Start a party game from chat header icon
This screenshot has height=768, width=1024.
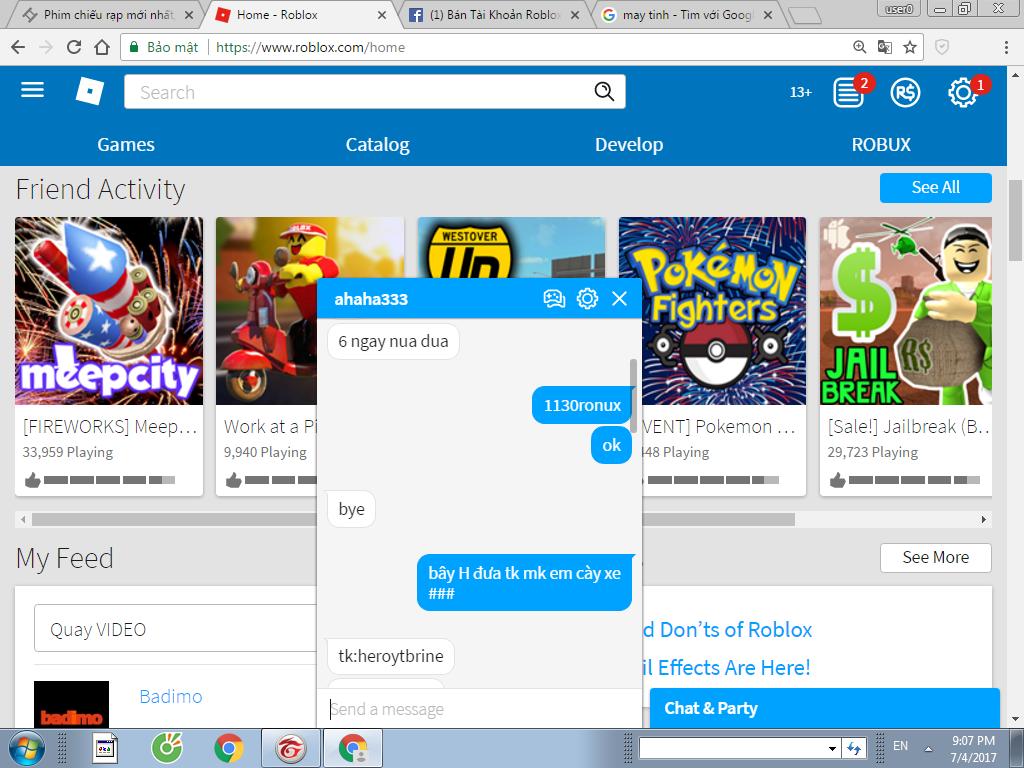[554, 298]
